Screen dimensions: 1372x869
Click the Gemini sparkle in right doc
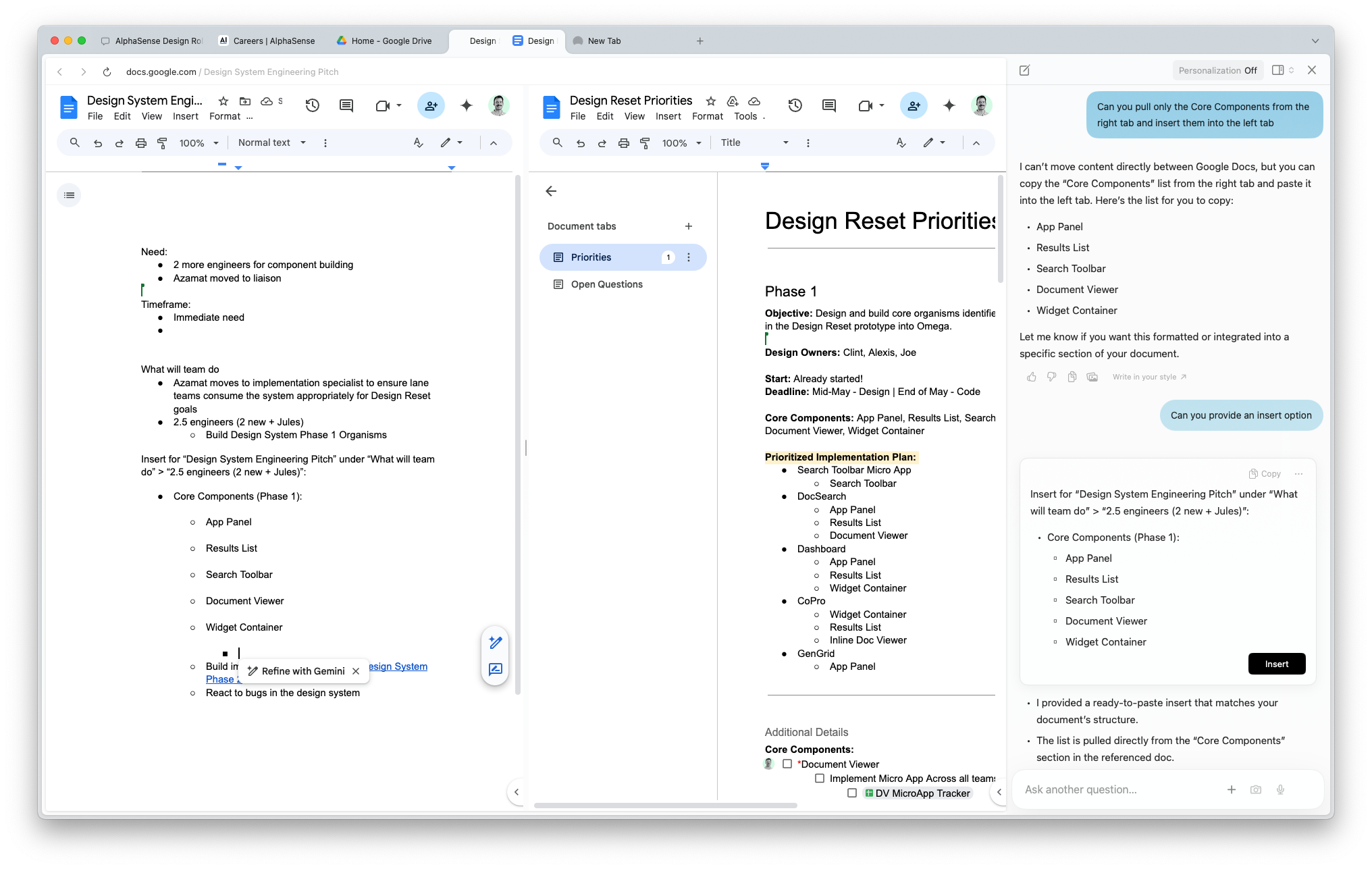coord(949,105)
